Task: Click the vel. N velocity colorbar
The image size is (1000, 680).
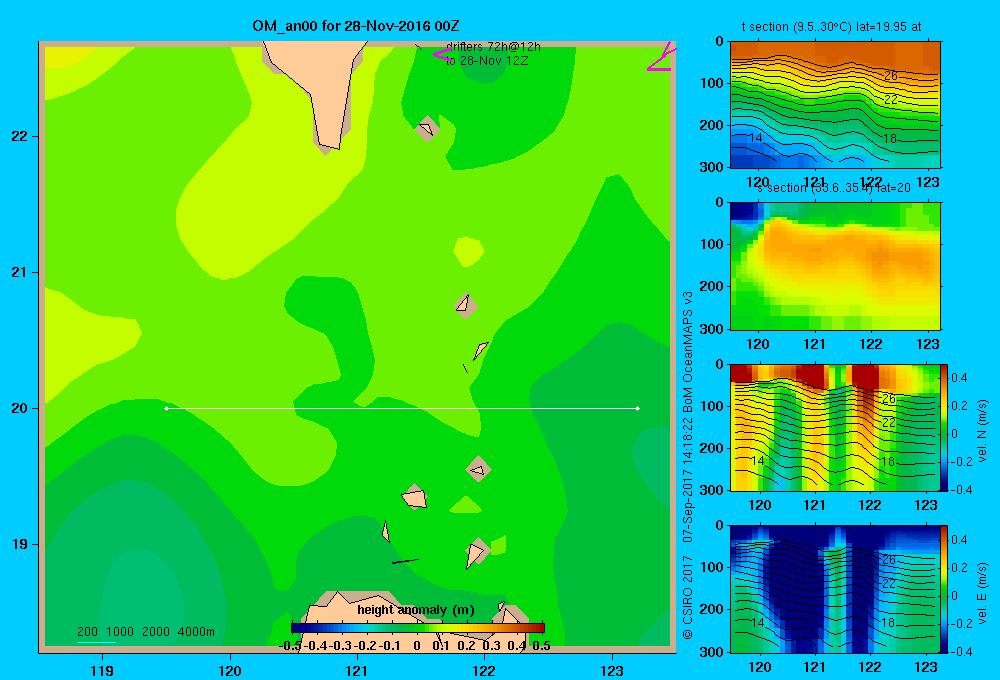Action: (944, 427)
